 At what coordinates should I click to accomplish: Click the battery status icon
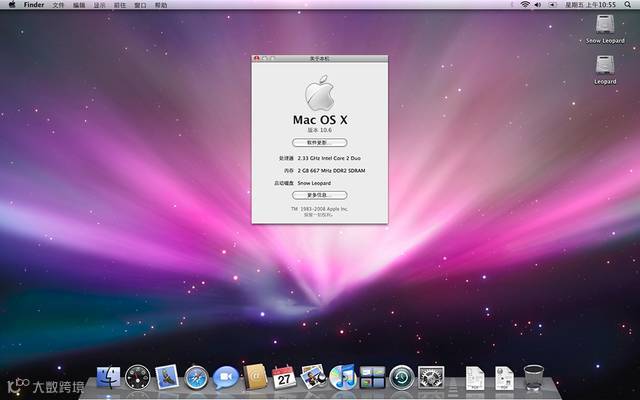pos(552,4)
